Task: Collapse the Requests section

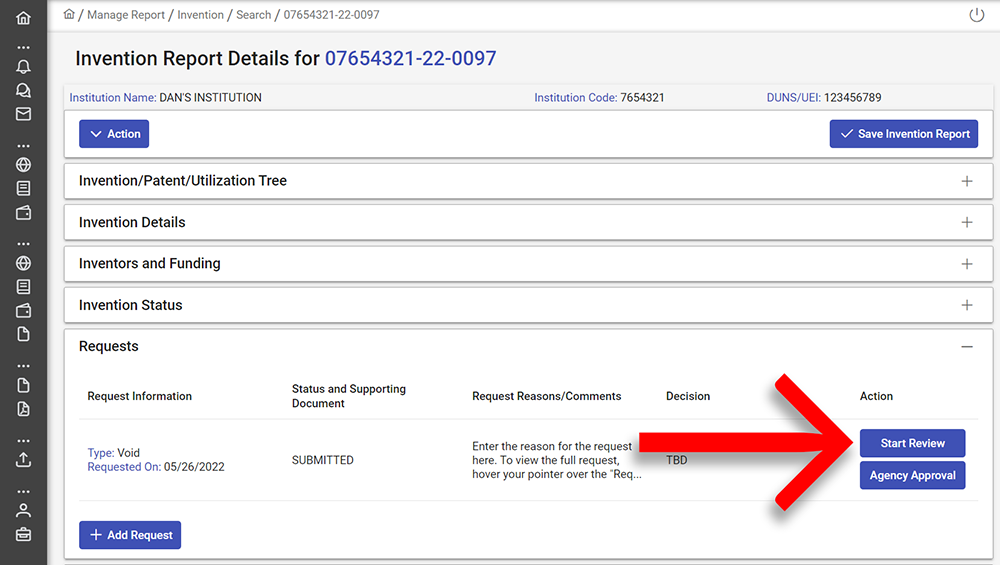Action: pyautogui.click(x=966, y=346)
